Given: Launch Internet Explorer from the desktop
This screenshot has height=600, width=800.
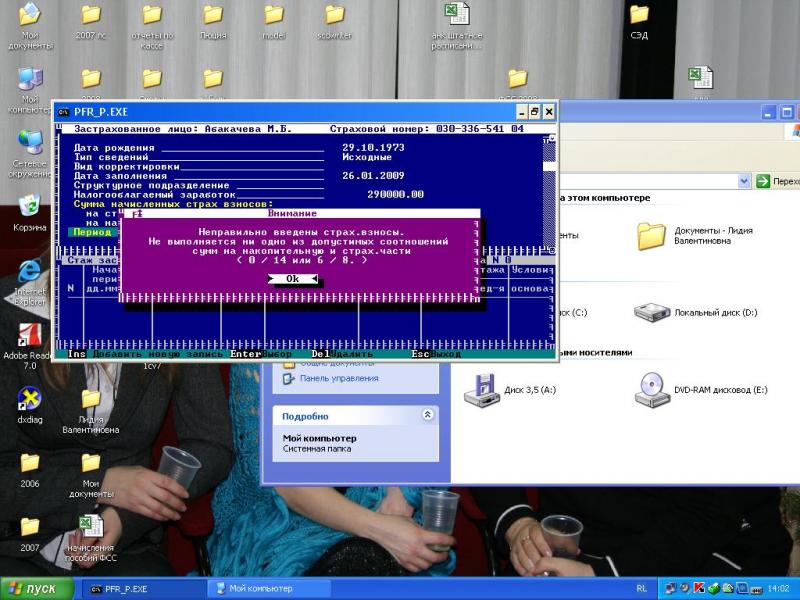Looking at the screenshot, I should (x=29, y=271).
